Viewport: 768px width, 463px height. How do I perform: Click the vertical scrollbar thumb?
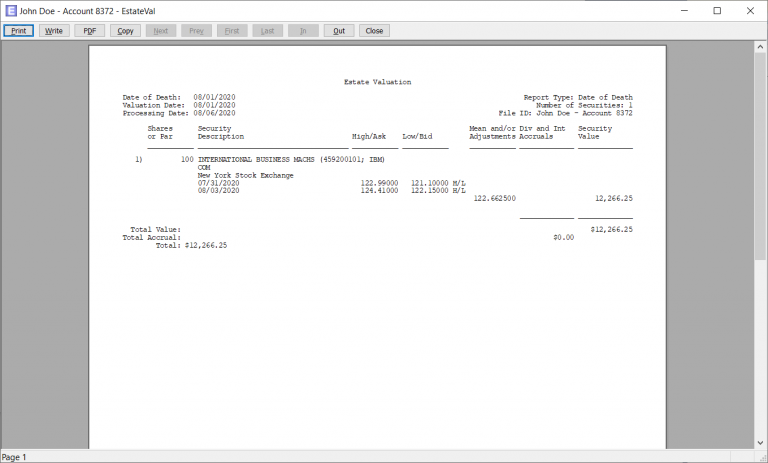[x=760, y=150]
